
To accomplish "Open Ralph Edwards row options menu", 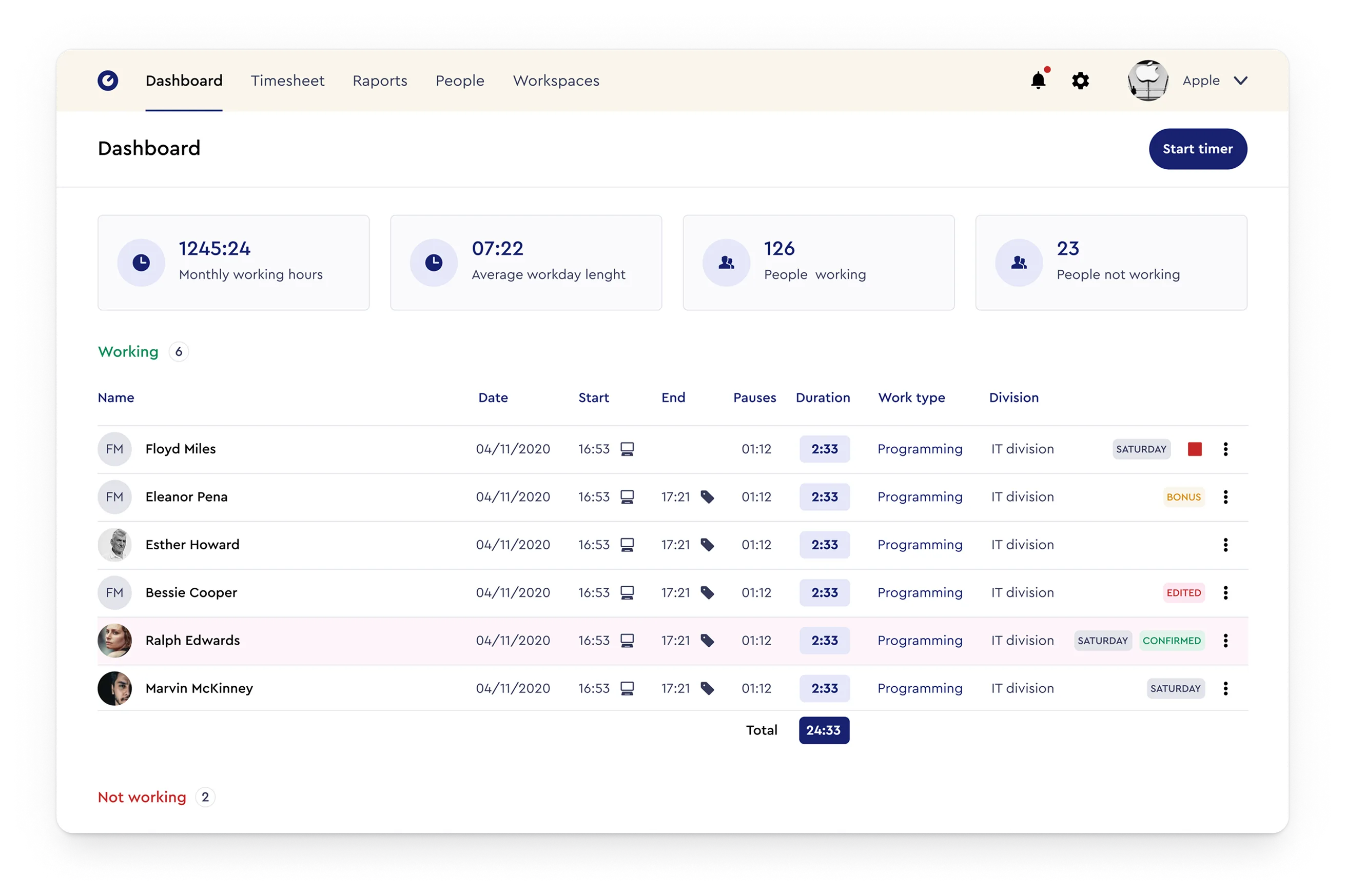I will pos(1225,641).
